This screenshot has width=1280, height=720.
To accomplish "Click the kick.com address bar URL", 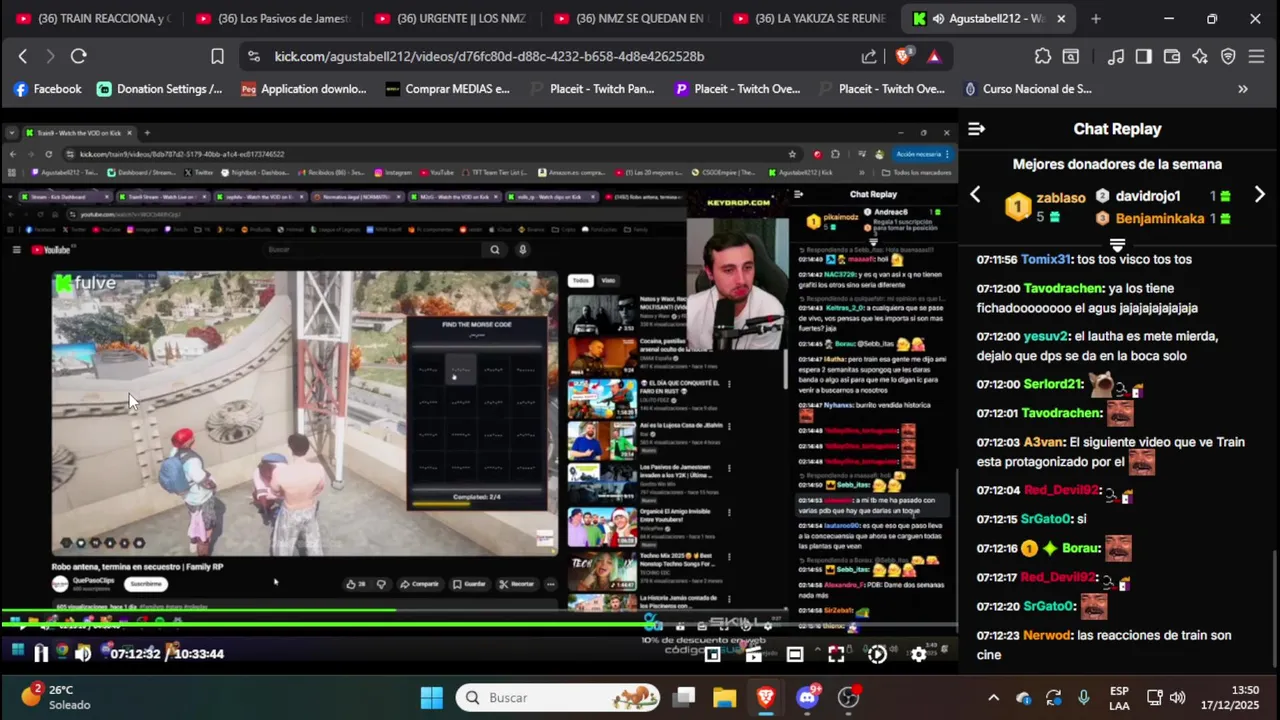I will [x=489, y=57].
